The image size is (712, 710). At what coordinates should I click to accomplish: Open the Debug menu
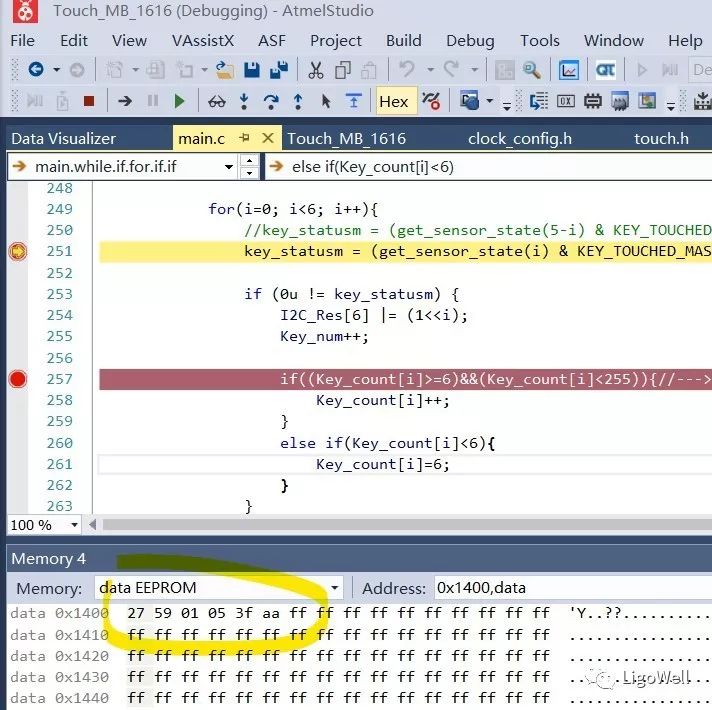(x=470, y=41)
